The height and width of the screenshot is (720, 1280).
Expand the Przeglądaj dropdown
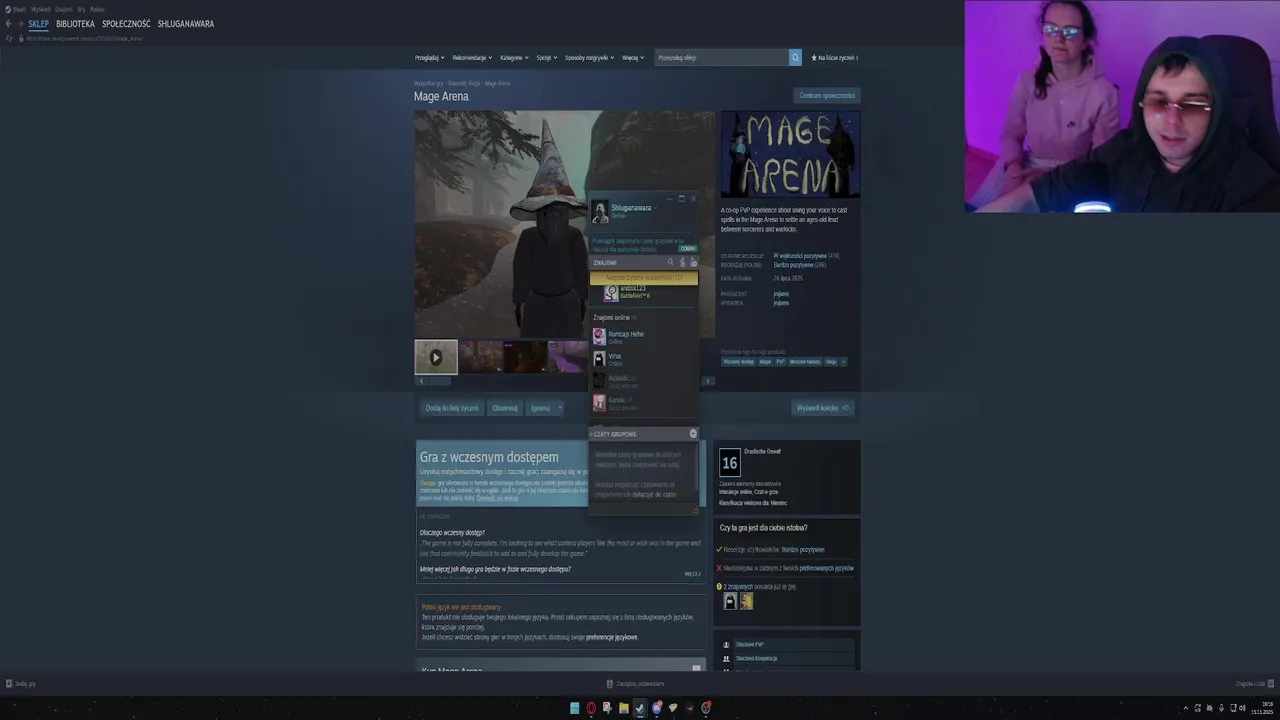429,58
